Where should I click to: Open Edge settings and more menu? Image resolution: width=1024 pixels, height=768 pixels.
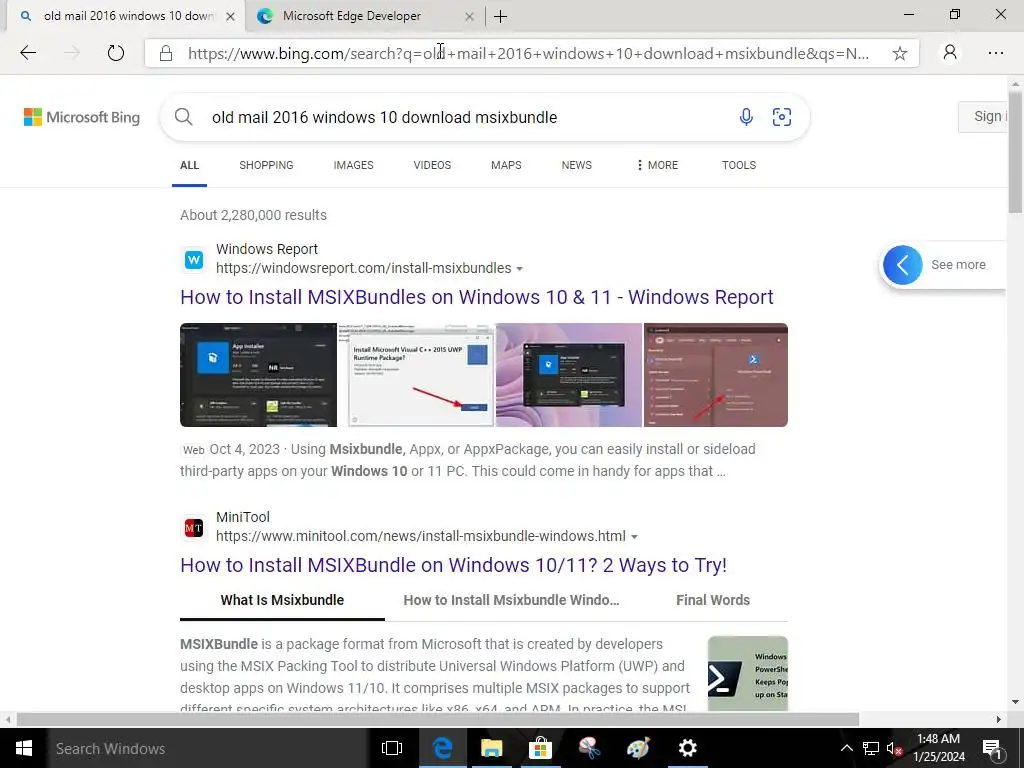pos(995,53)
